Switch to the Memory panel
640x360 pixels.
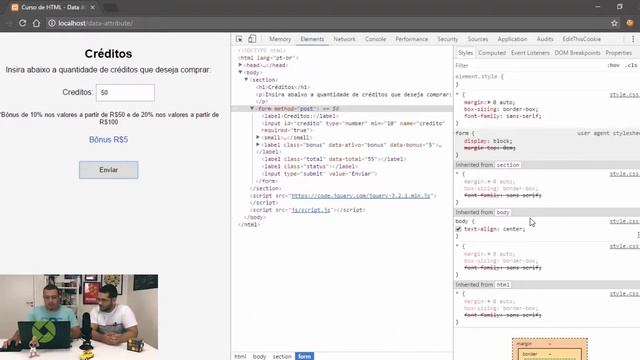[x=280, y=39]
